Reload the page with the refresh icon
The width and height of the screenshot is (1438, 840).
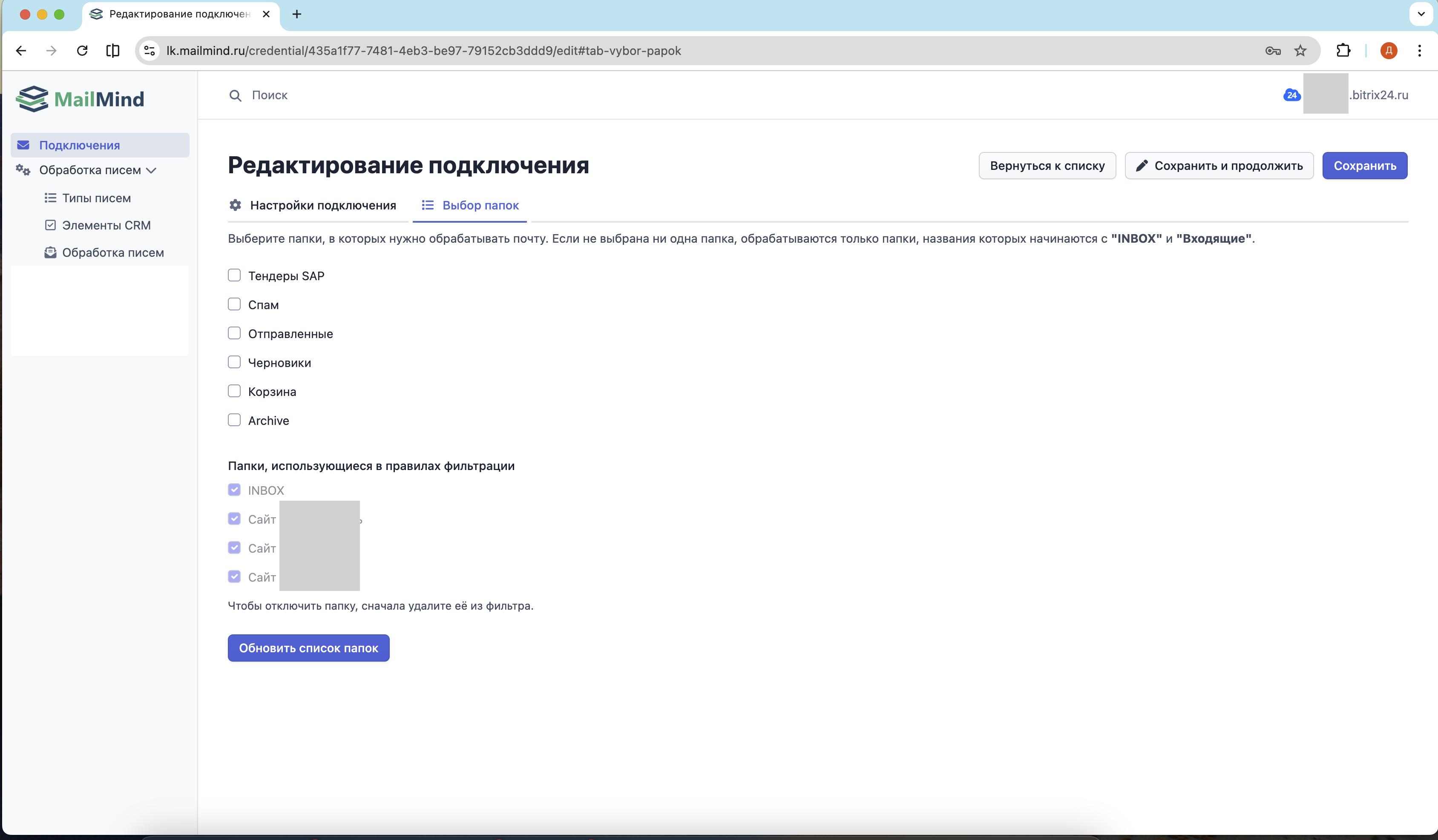82,51
